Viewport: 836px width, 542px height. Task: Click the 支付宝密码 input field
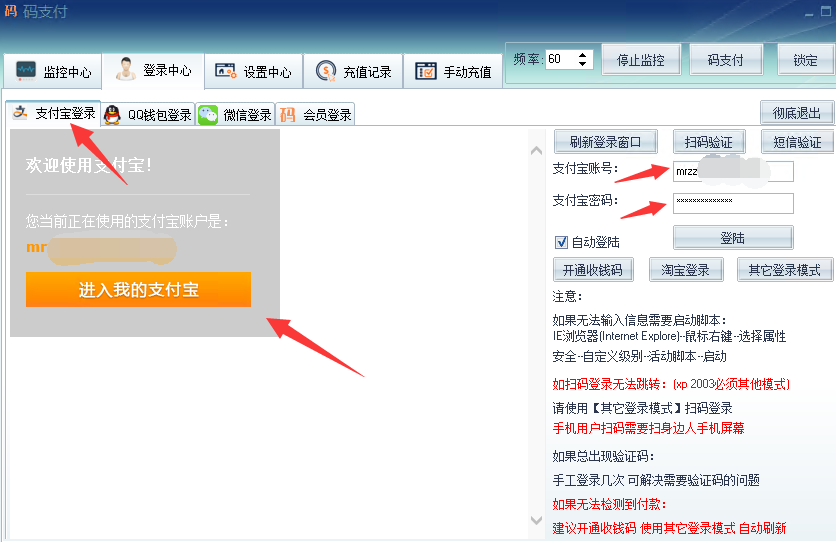732,203
